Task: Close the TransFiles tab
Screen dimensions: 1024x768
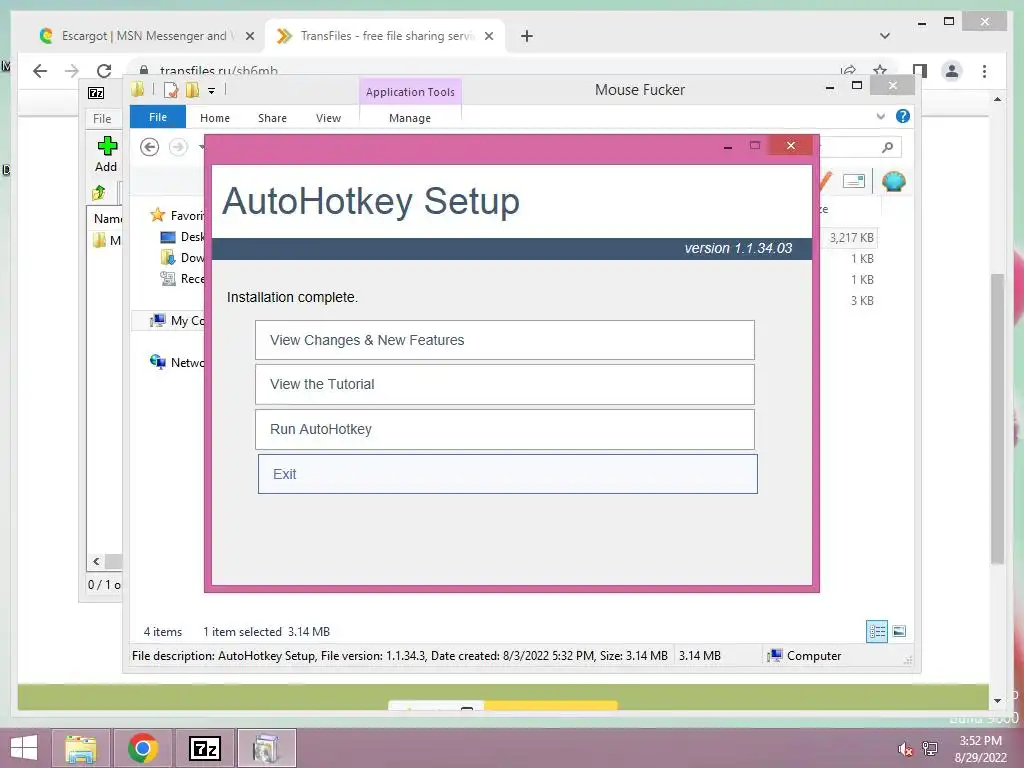Action: click(x=488, y=36)
